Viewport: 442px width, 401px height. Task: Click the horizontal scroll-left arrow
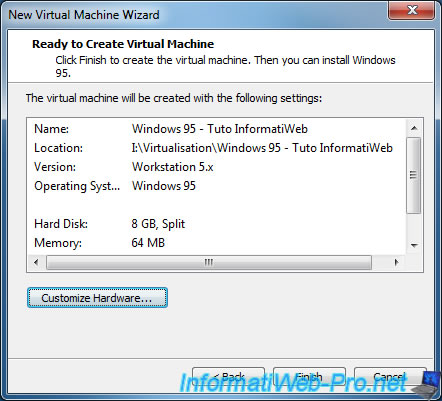click(x=36, y=262)
